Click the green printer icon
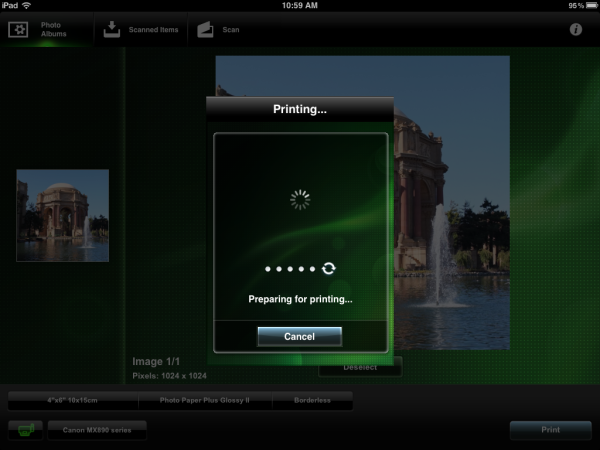 click(x=26, y=431)
